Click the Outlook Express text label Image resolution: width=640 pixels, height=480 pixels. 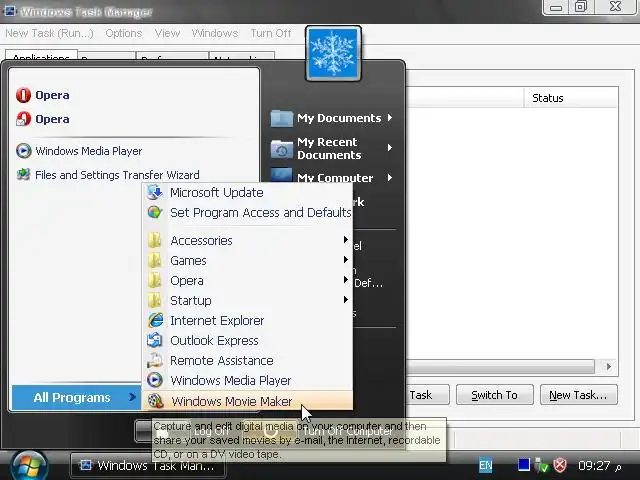point(214,340)
